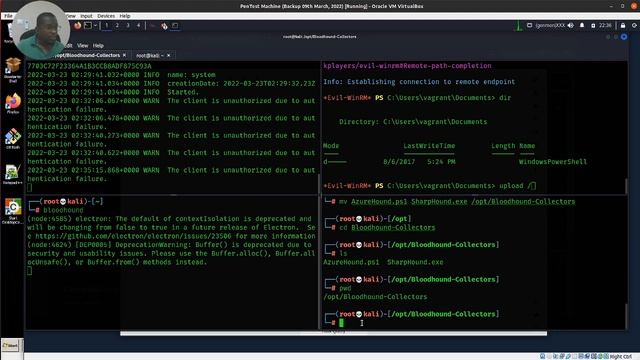Image resolution: width=640 pixels, height=360 pixels.
Task: Click the /opt/Bloodhound-Collectors pwd output
Action: (375, 297)
